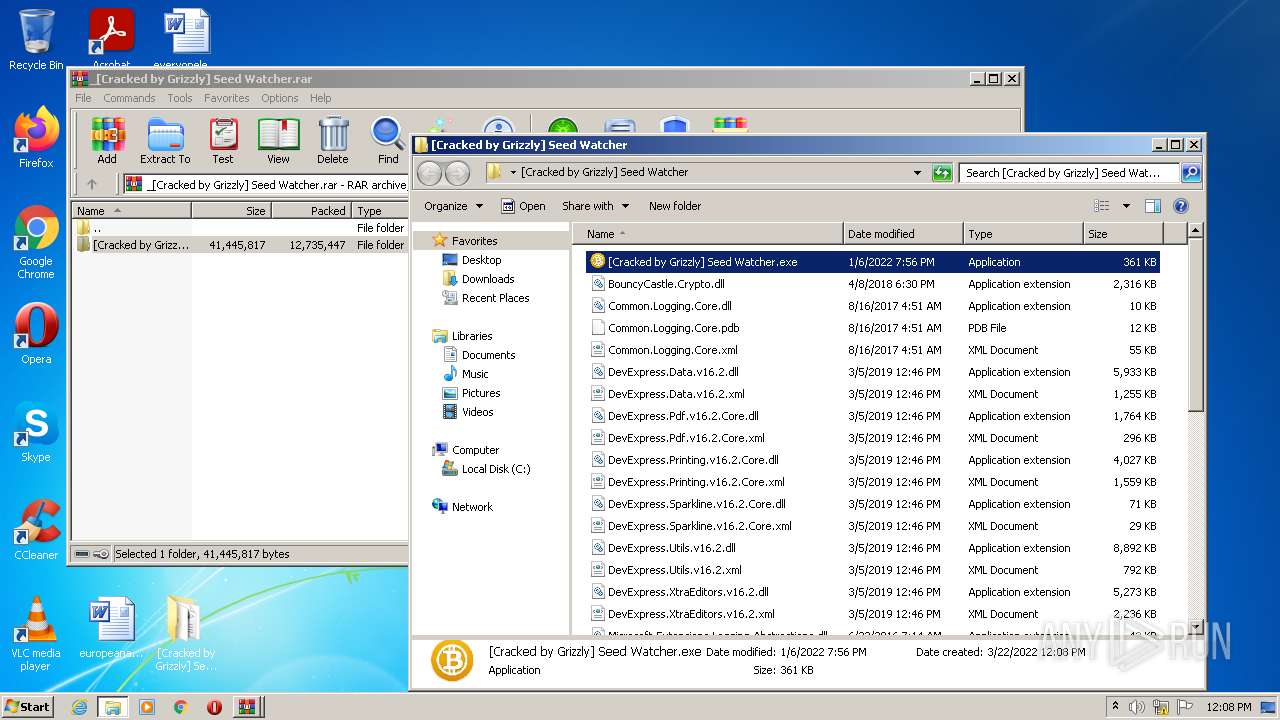Open WinRAR Tools menu
The image size is (1280, 720).
(x=180, y=98)
